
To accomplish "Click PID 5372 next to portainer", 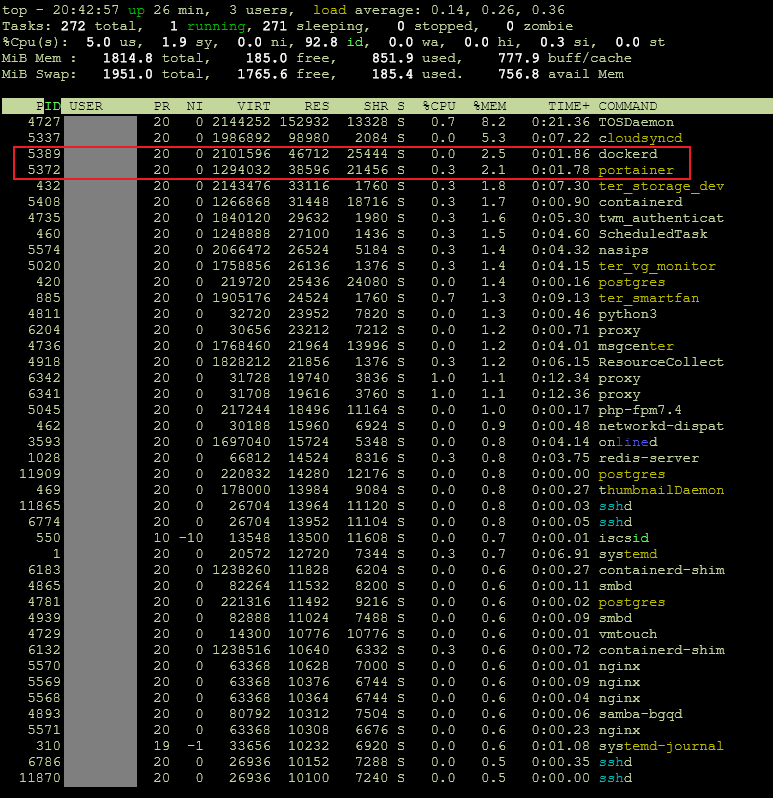I will coord(44,170).
